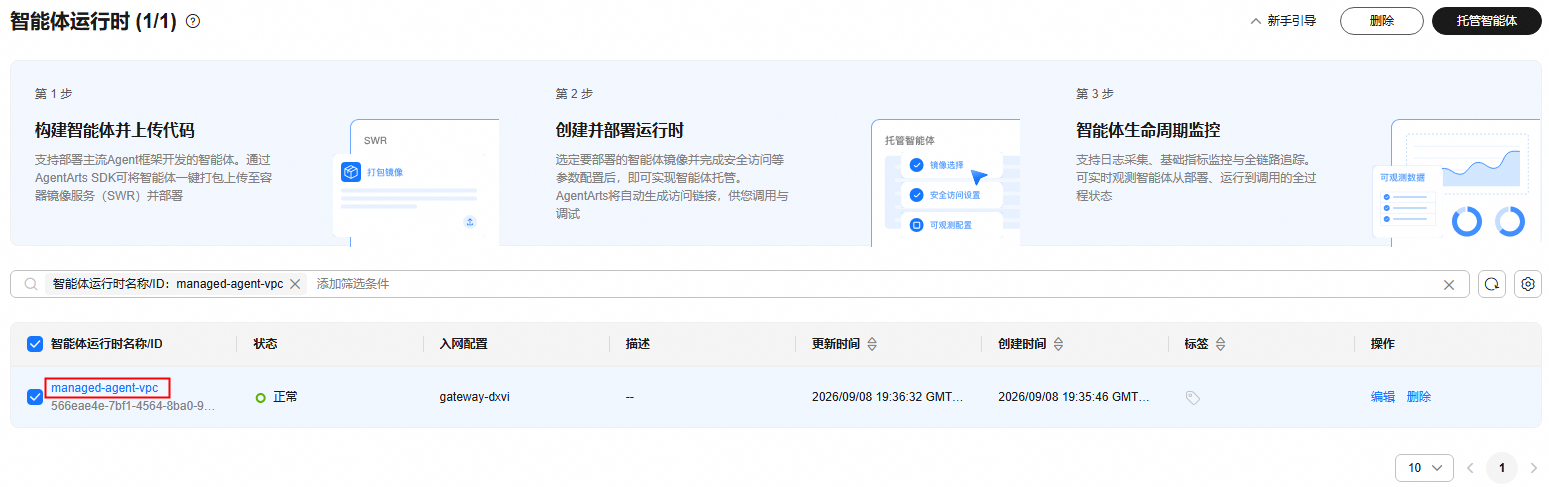
Task: Click the tag icon in managed-agent-vpc row
Action: pos(1192,397)
